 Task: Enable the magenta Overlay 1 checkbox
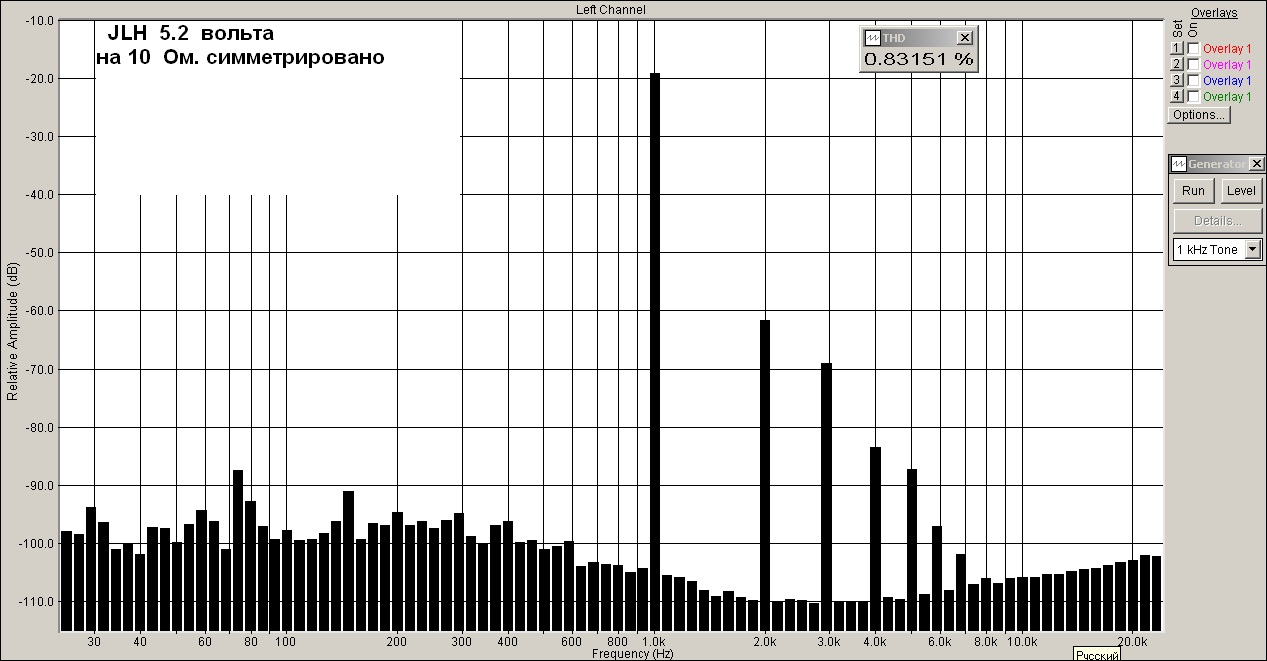click(x=1193, y=65)
